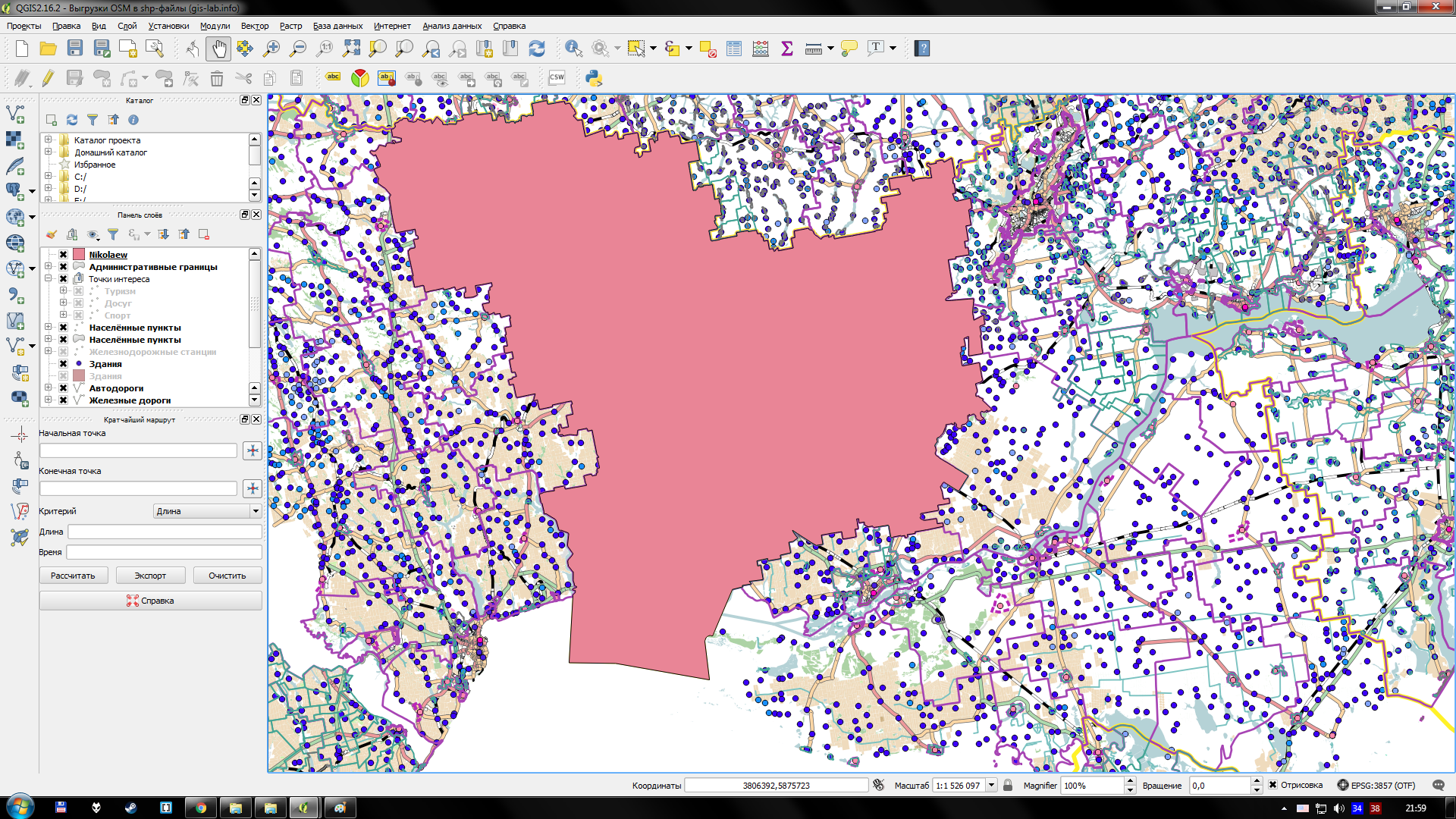Activate the Identify Features tool
Screen dimensions: 1456x819
click(573, 49)
